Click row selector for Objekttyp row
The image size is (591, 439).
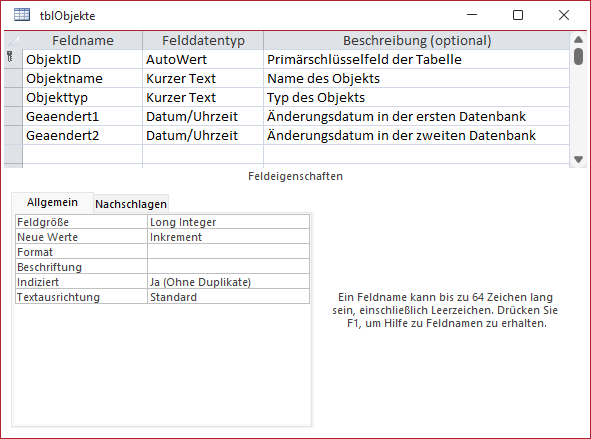[x=13, y=97]
